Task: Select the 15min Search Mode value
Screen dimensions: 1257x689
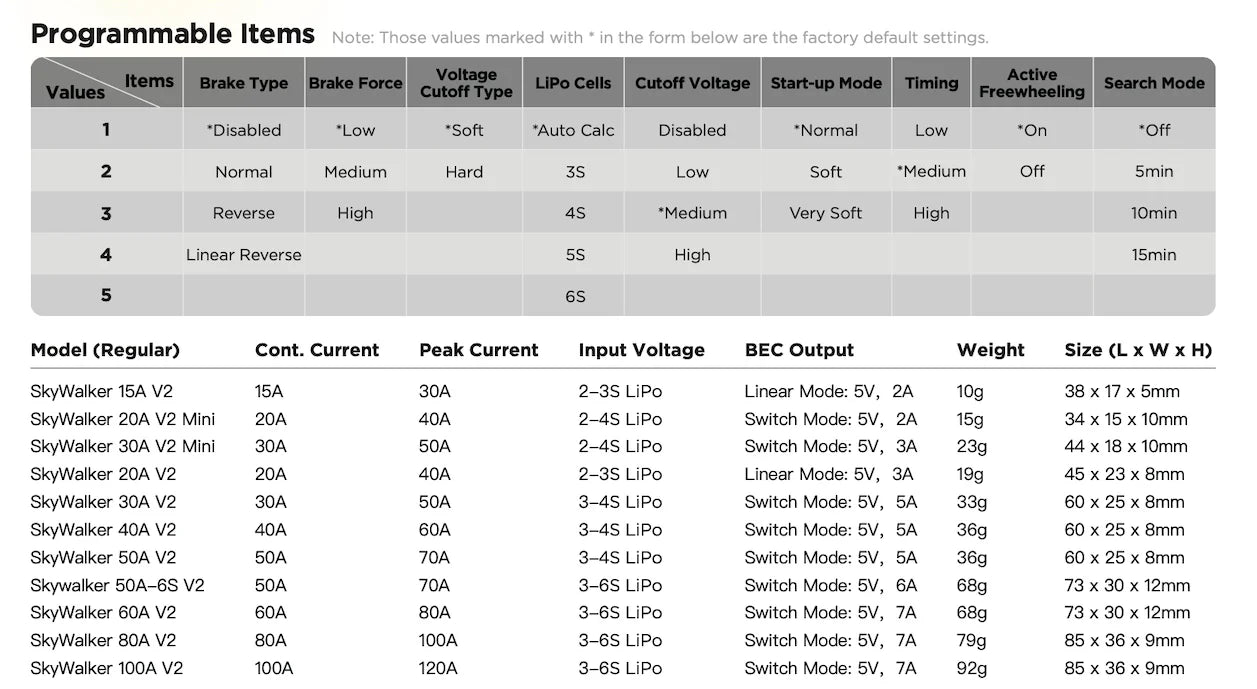Action: pyautogui.click(x=1154, y=255)
